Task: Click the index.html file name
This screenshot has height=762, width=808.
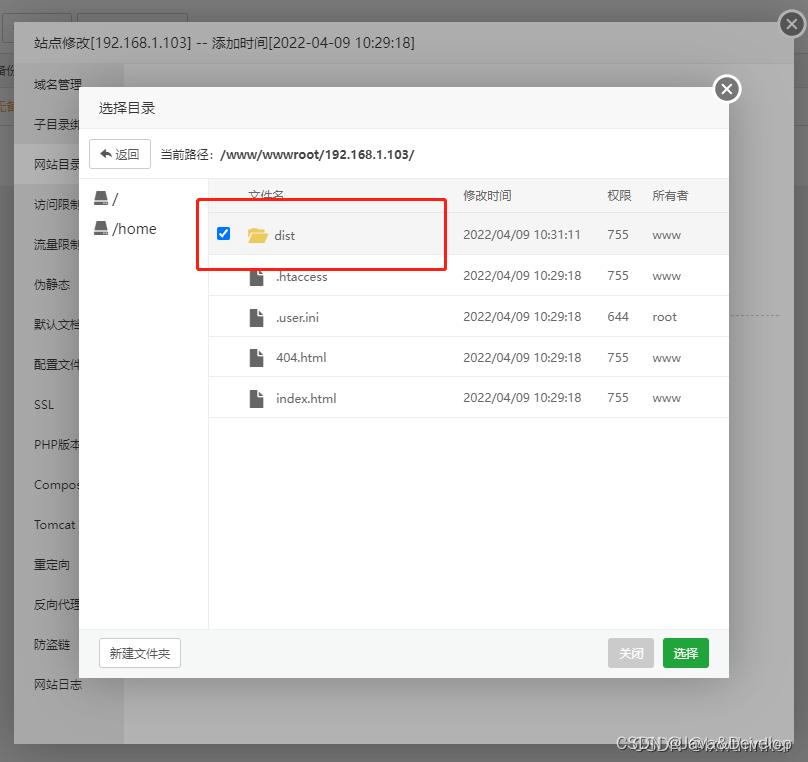Action: pyautogui.click(x=306, y=398)
